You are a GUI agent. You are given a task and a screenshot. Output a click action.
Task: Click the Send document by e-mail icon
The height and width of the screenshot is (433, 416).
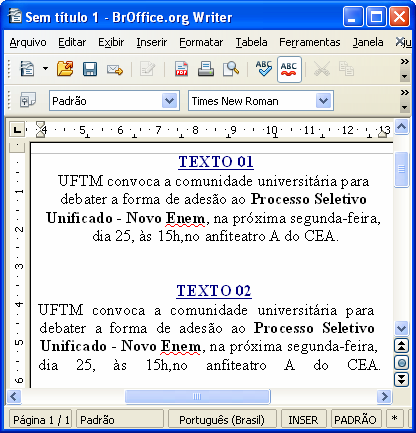(x=115, y=70)
